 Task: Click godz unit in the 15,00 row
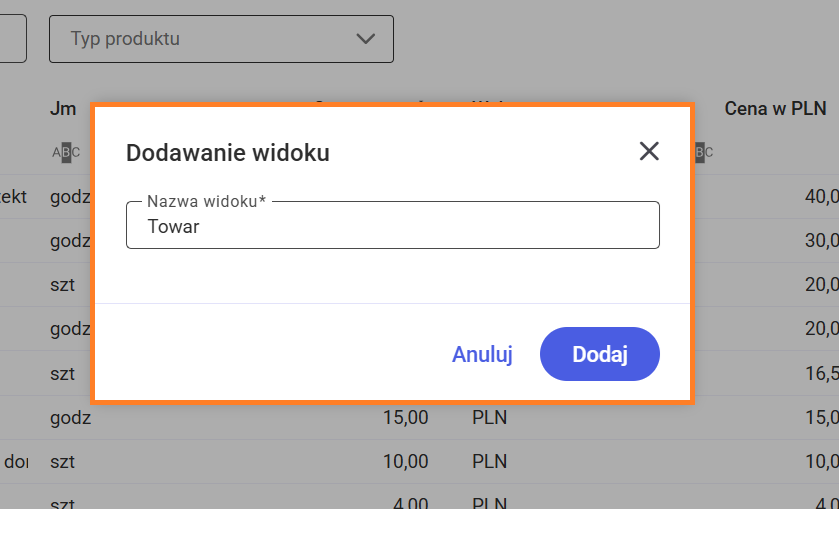point(70,418)
